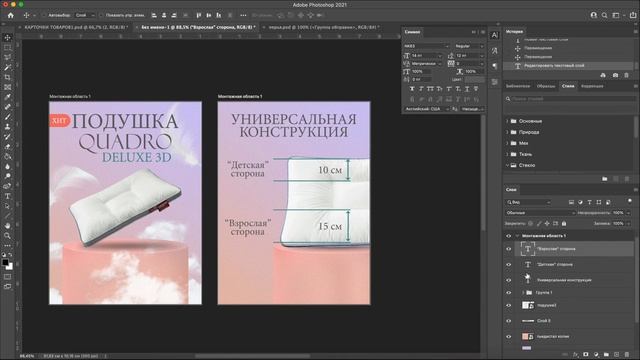This screenshot has height=360, width=640.
Task: Toggle Underline in Character panel
Action: point(467,89)
